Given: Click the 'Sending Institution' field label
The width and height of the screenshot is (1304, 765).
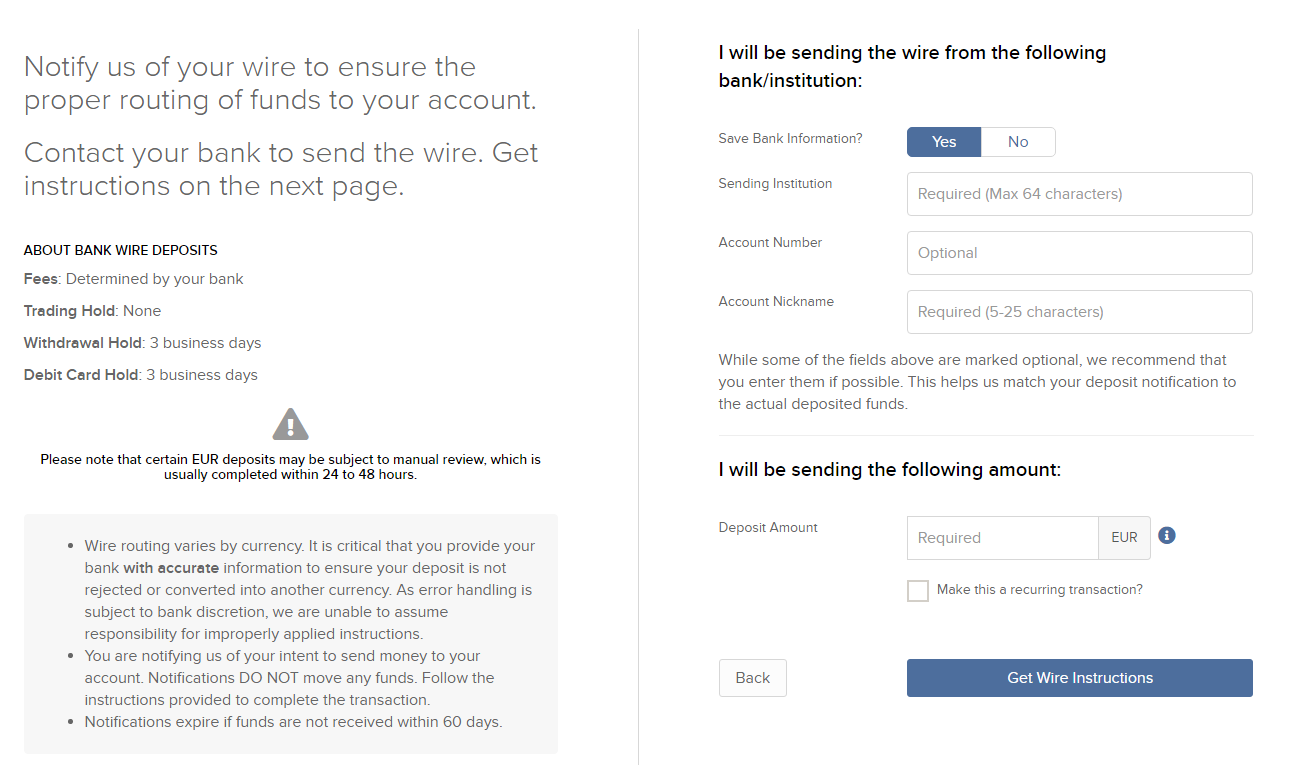Looking at the screenshot, I should (775, 184).
